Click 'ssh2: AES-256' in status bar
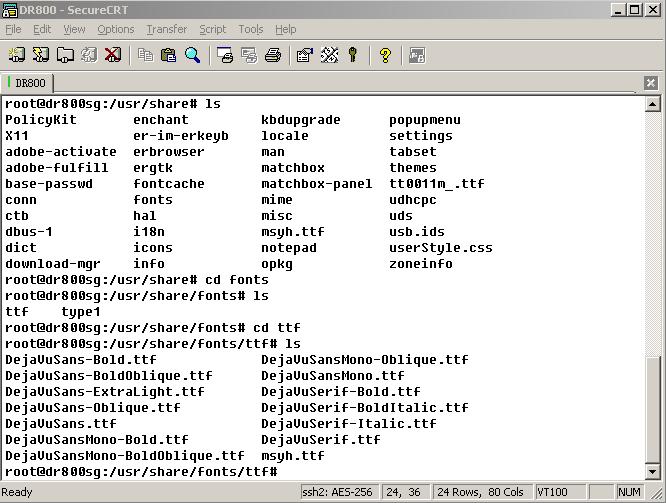Viewport: 666px width, 503px height. (337, 492)
